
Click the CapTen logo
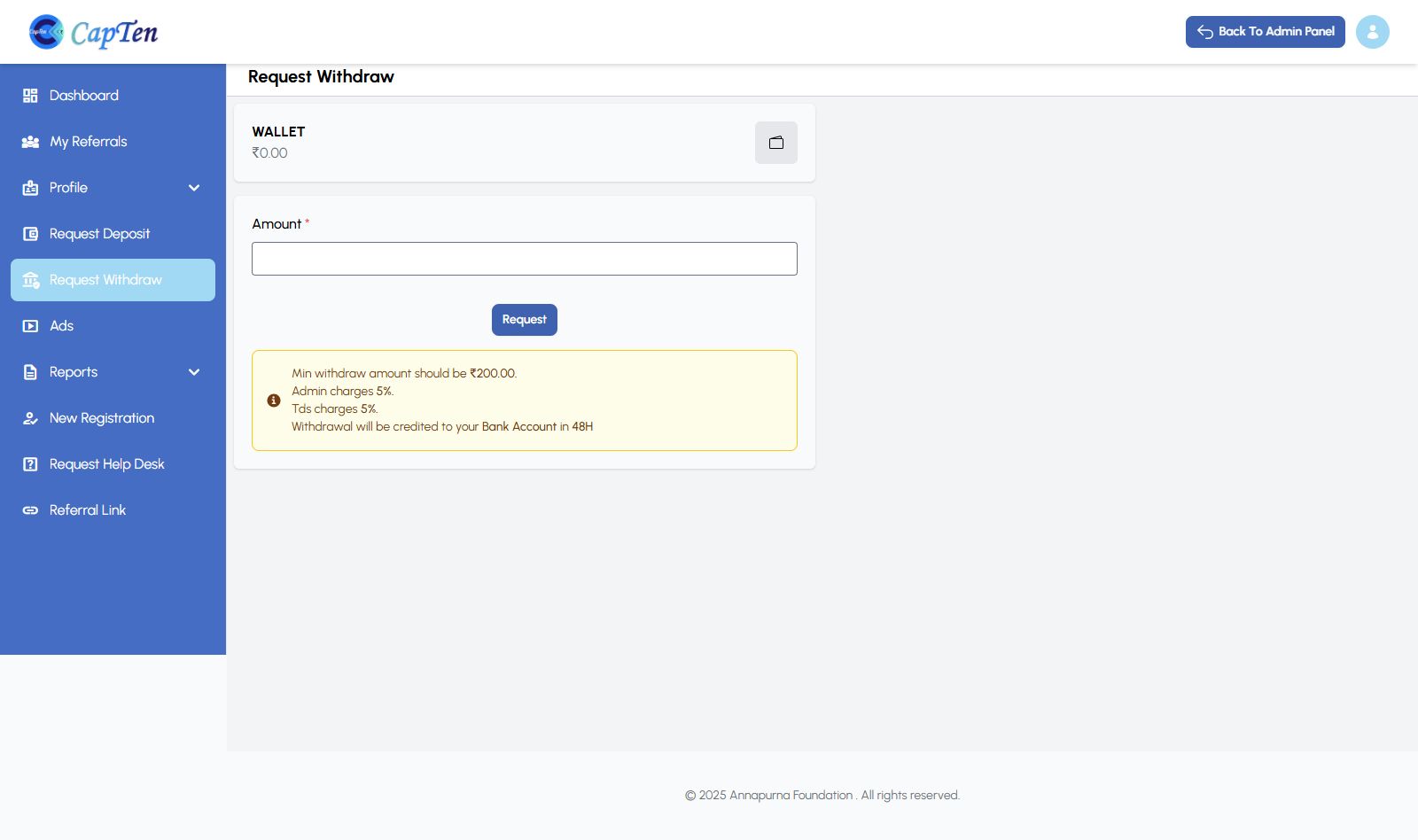point(93,32)
